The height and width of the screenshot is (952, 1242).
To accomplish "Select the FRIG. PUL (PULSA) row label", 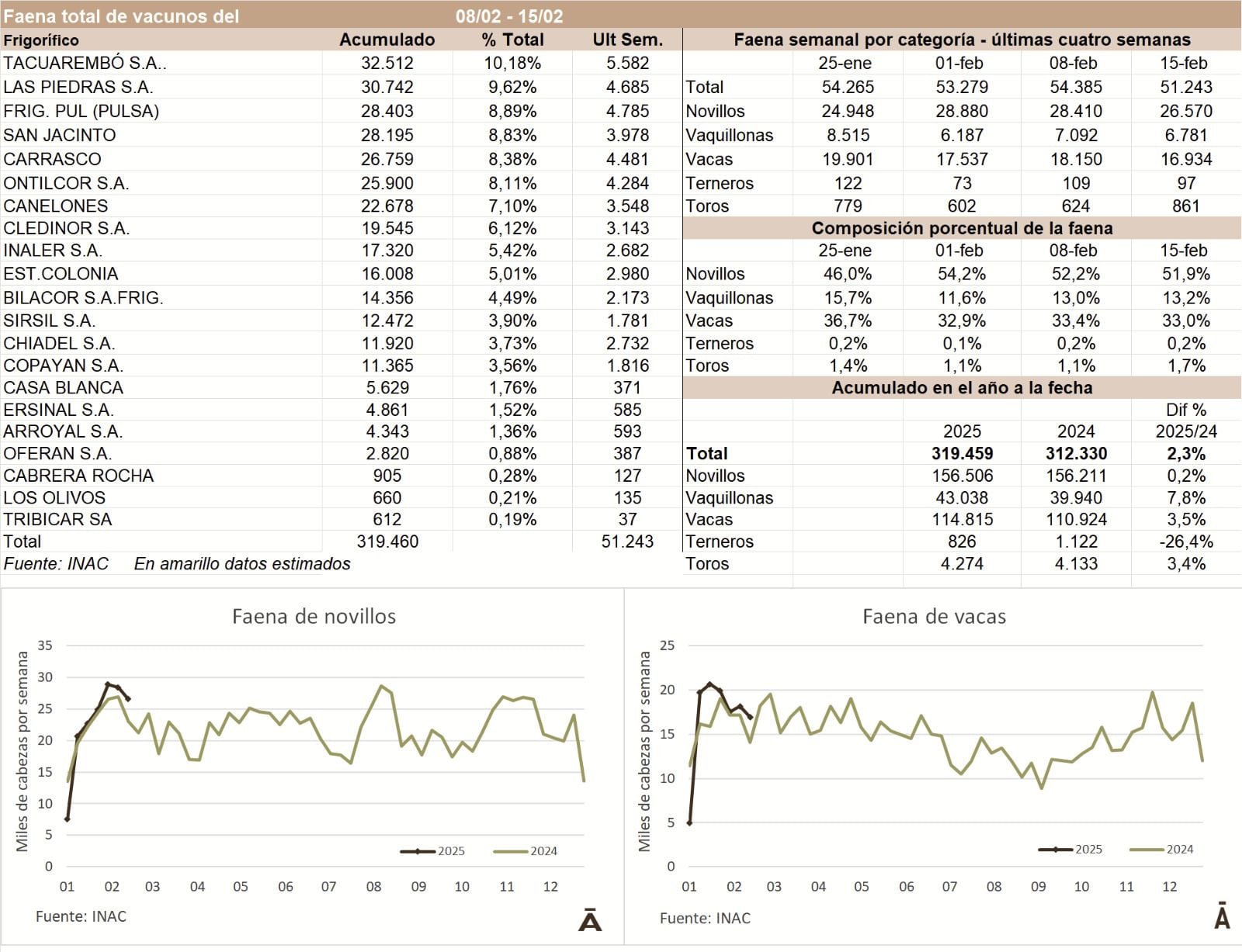I will pyautogui.click(x=81, y=111).
